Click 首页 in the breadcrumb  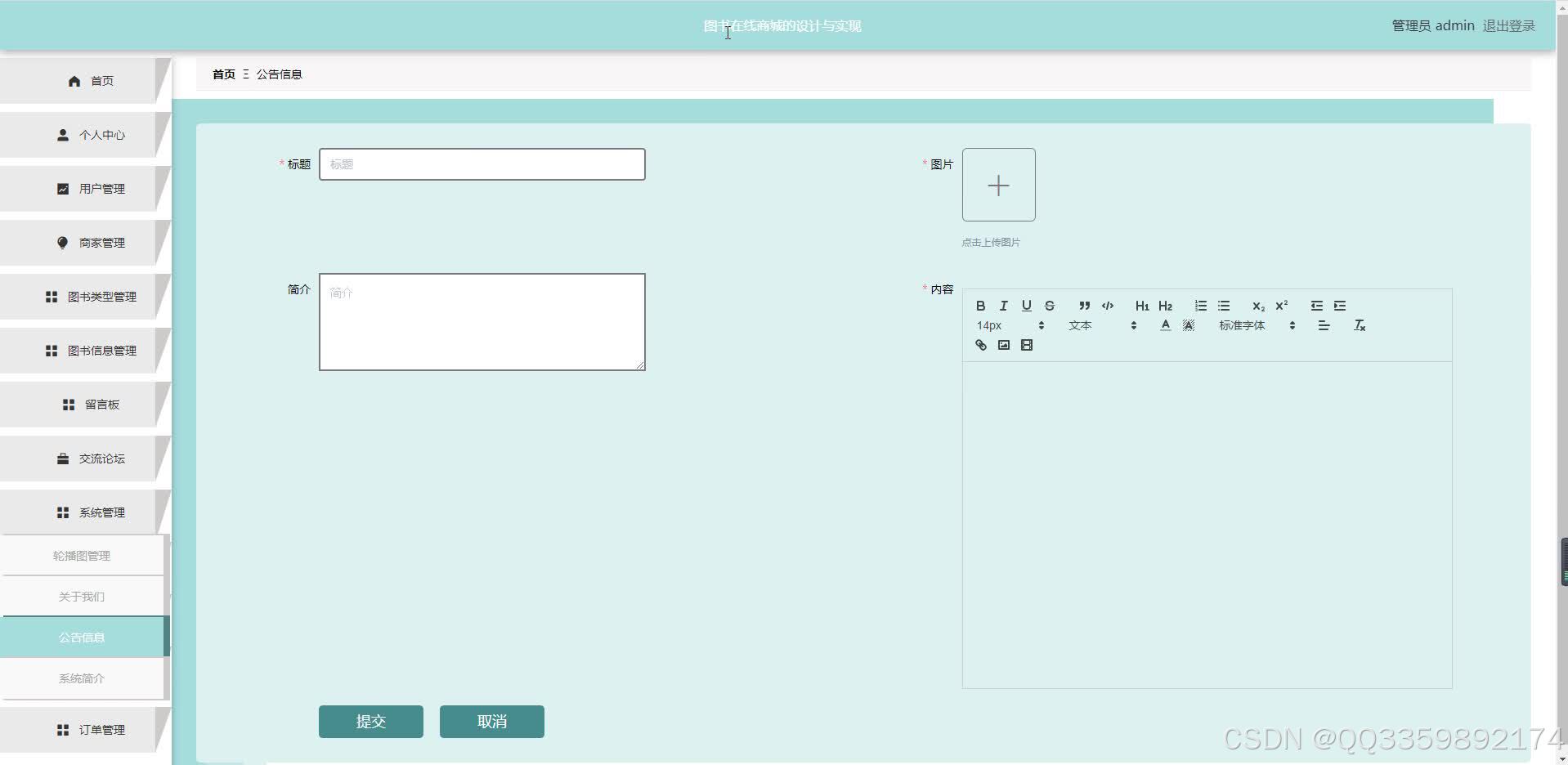[x=224, y=74]
